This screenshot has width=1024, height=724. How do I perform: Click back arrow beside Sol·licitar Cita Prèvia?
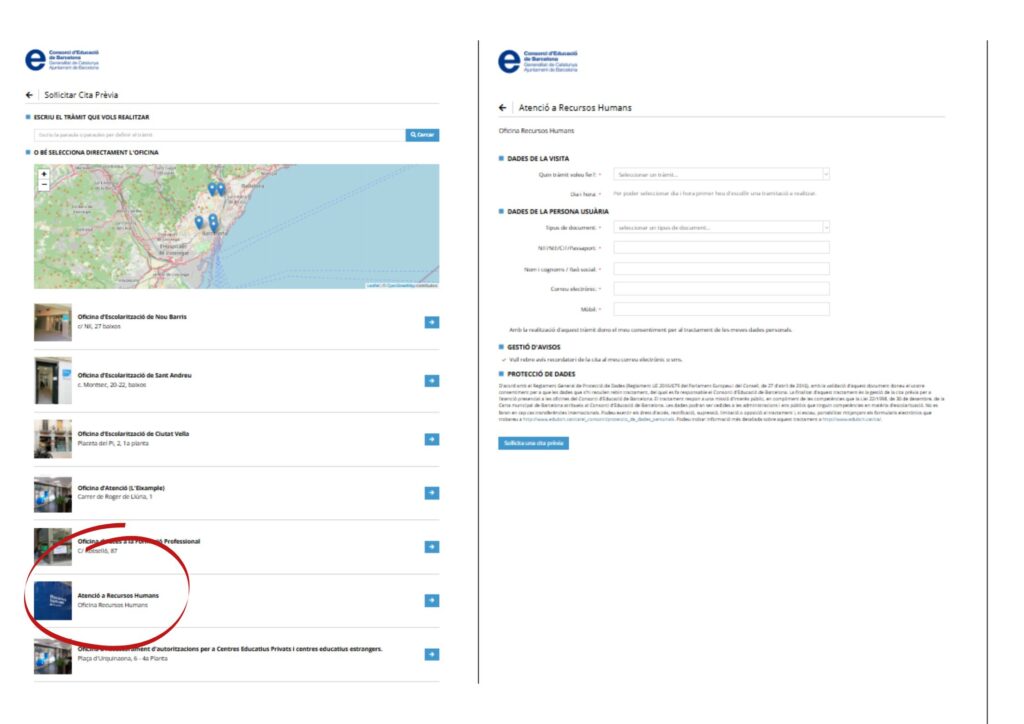(29, 95)
